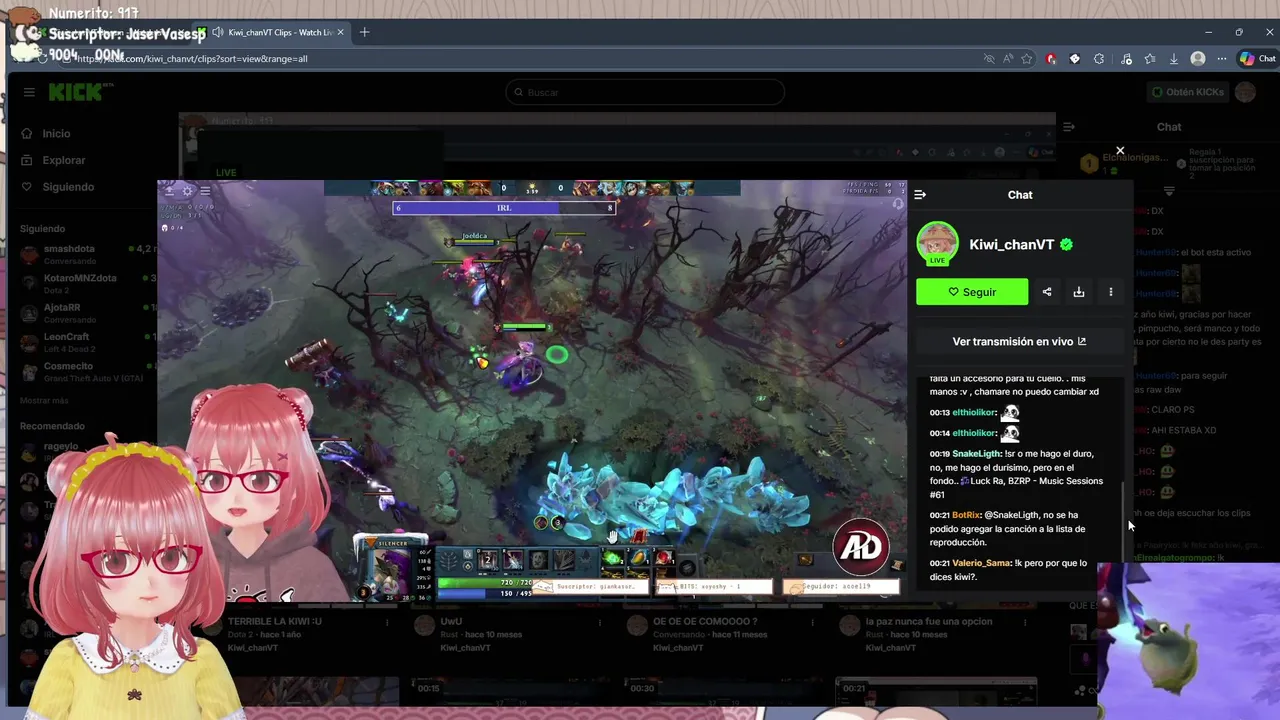Click the Obtén KICKs button

1187,92
